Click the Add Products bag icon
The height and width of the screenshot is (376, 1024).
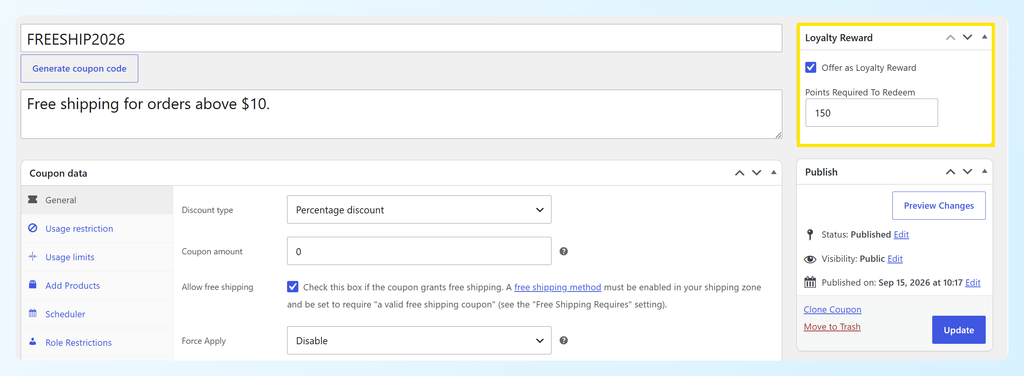pos(33,285)
